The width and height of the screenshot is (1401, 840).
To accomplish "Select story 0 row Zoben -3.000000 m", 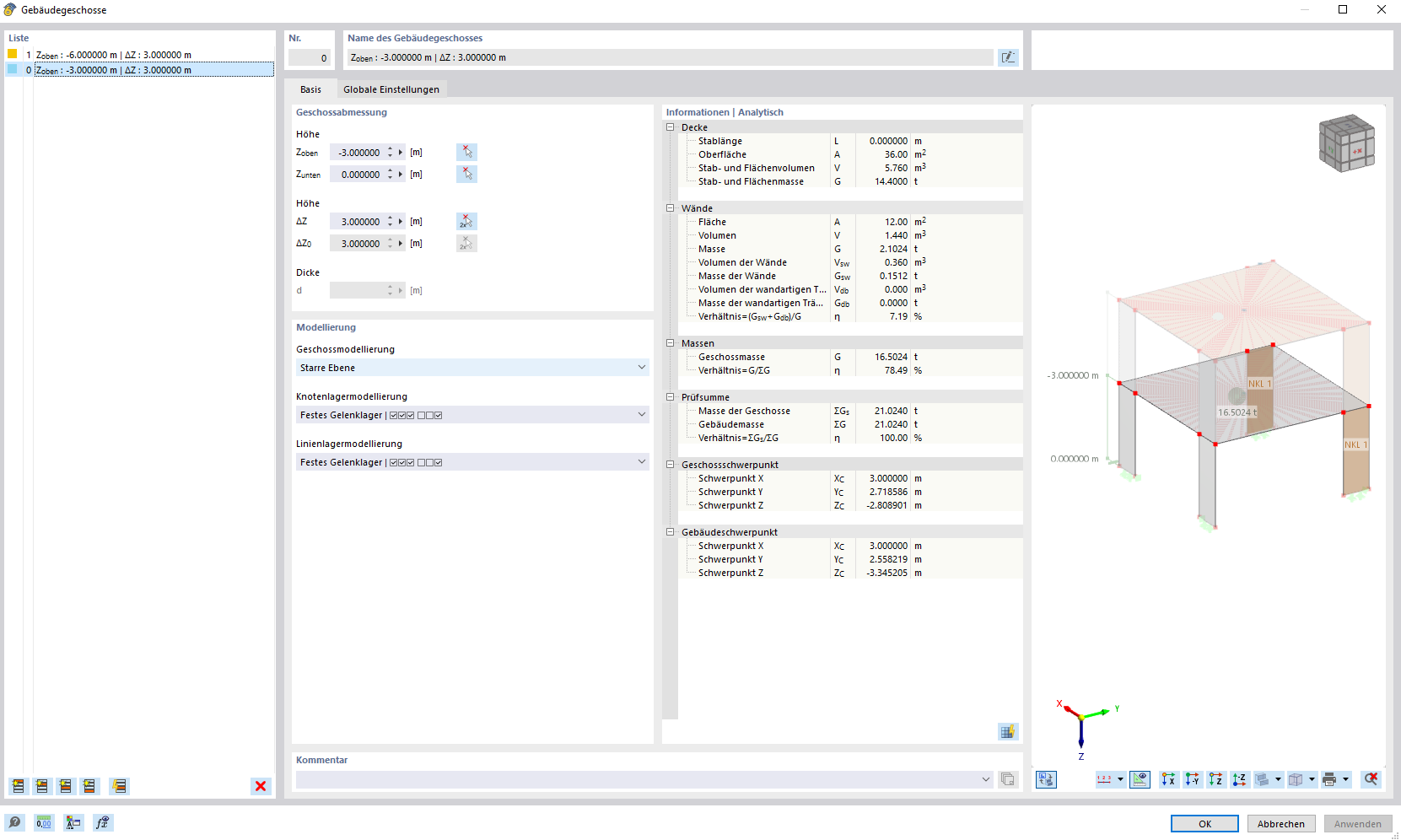I will click(139, 70).
